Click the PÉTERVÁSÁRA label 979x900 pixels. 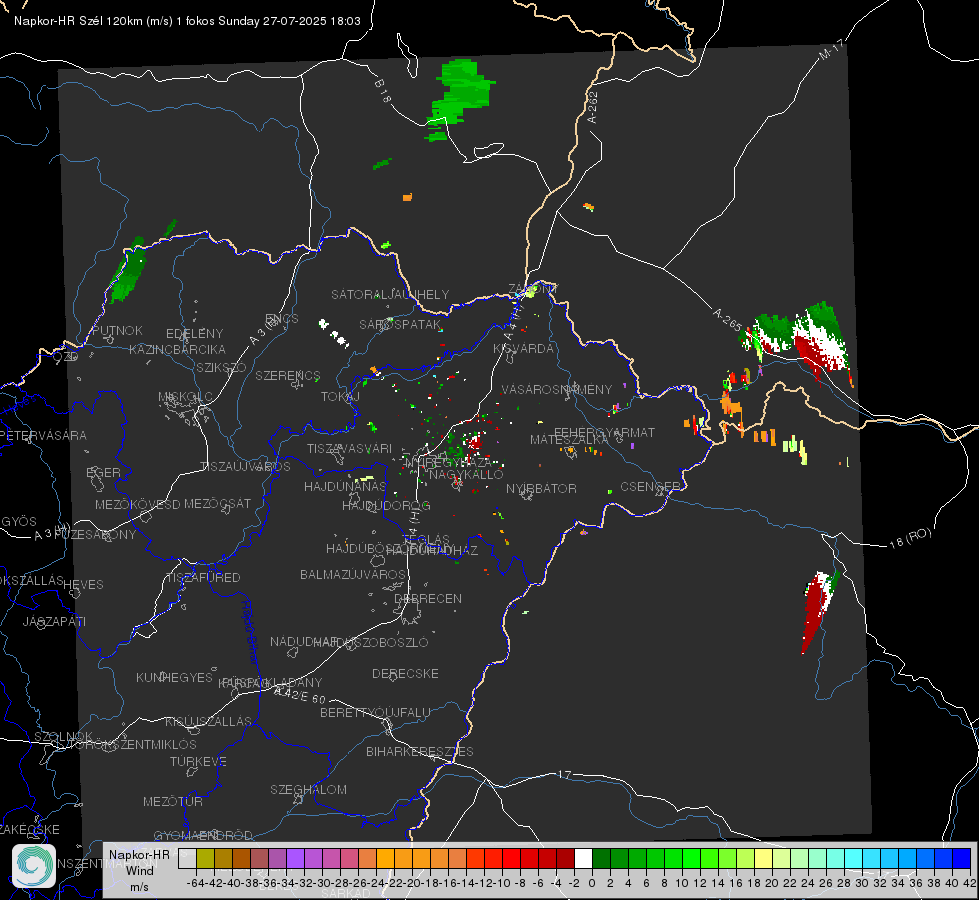pos(44,435)
